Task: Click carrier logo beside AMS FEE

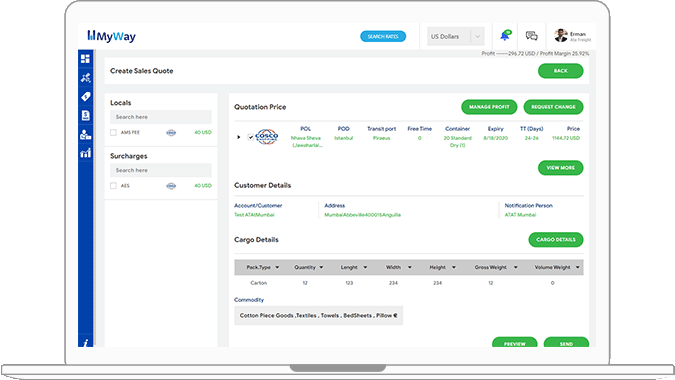Action: (x=171, y=133)
